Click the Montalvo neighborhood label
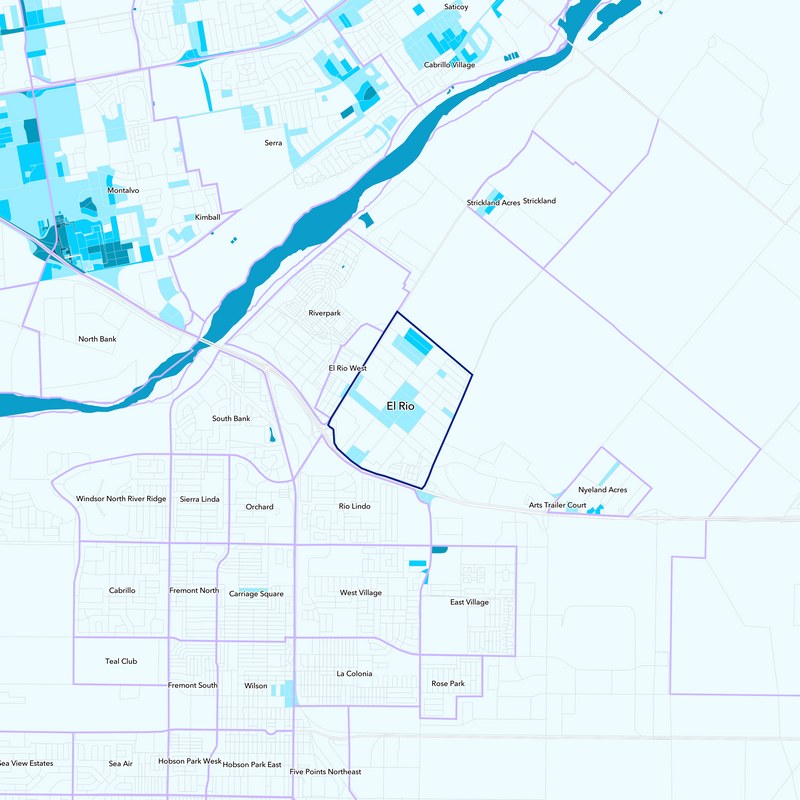This screenshot has height=800, width=800. (x=124, y=190)
